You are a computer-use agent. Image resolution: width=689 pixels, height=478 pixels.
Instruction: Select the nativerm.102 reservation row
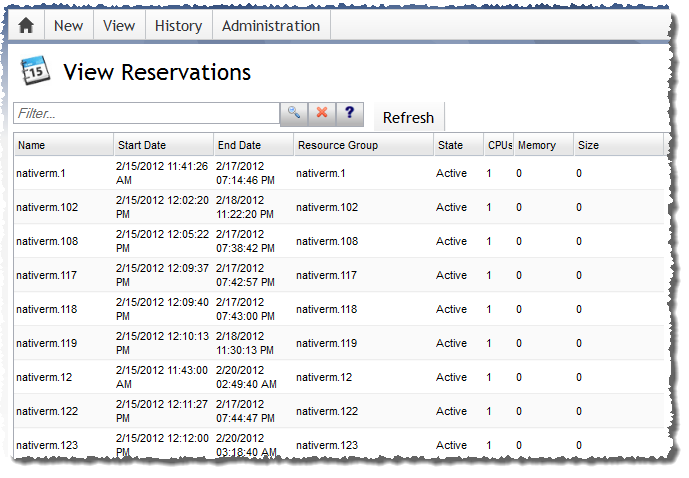47,207
